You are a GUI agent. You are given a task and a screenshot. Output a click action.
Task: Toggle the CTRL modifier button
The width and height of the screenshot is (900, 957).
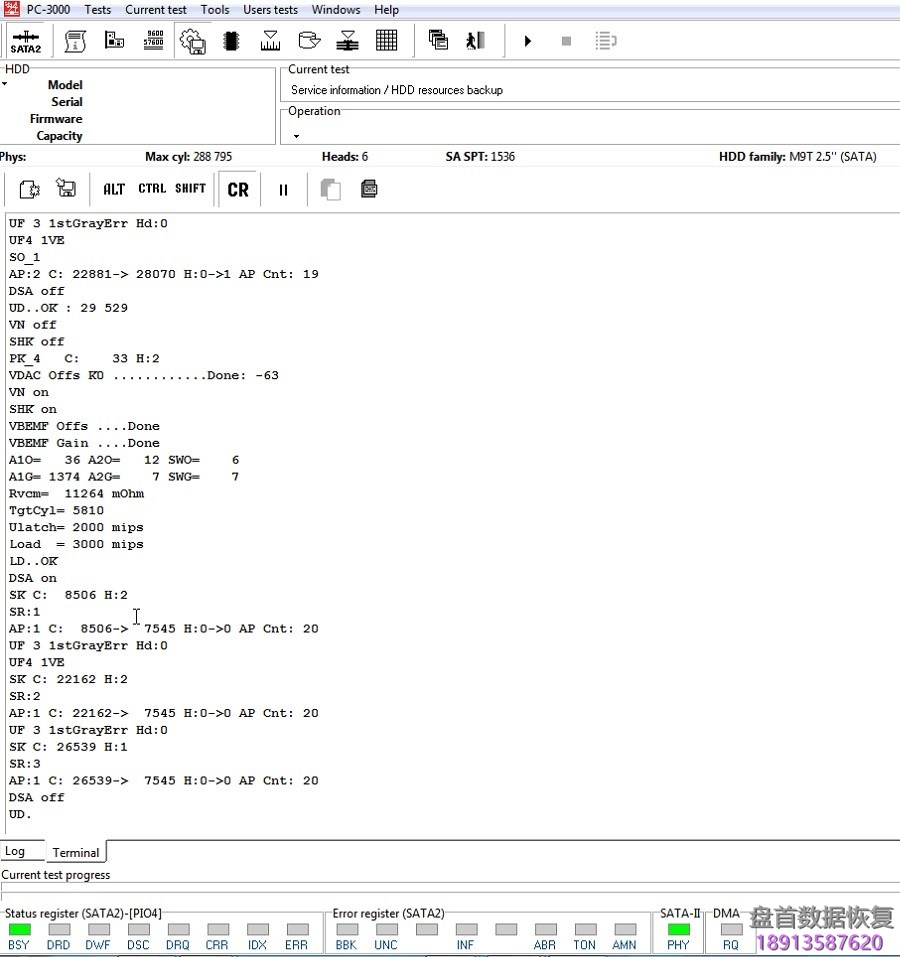(x=152, y=189)
